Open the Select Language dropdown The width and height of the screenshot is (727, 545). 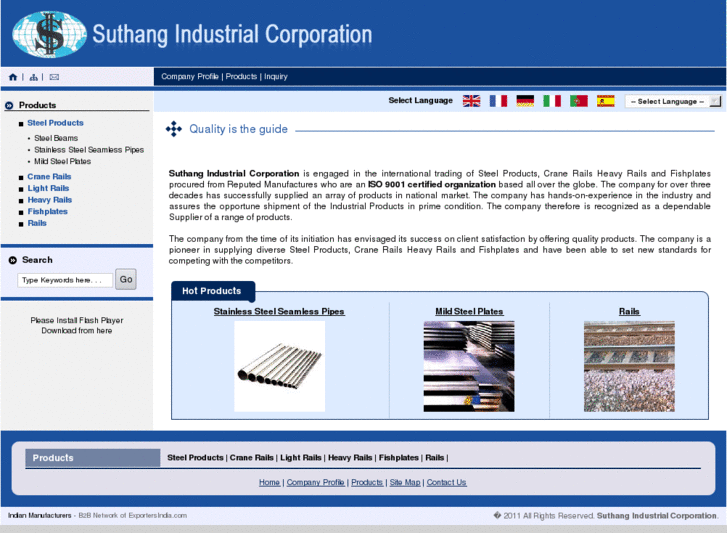coord(669,101)
